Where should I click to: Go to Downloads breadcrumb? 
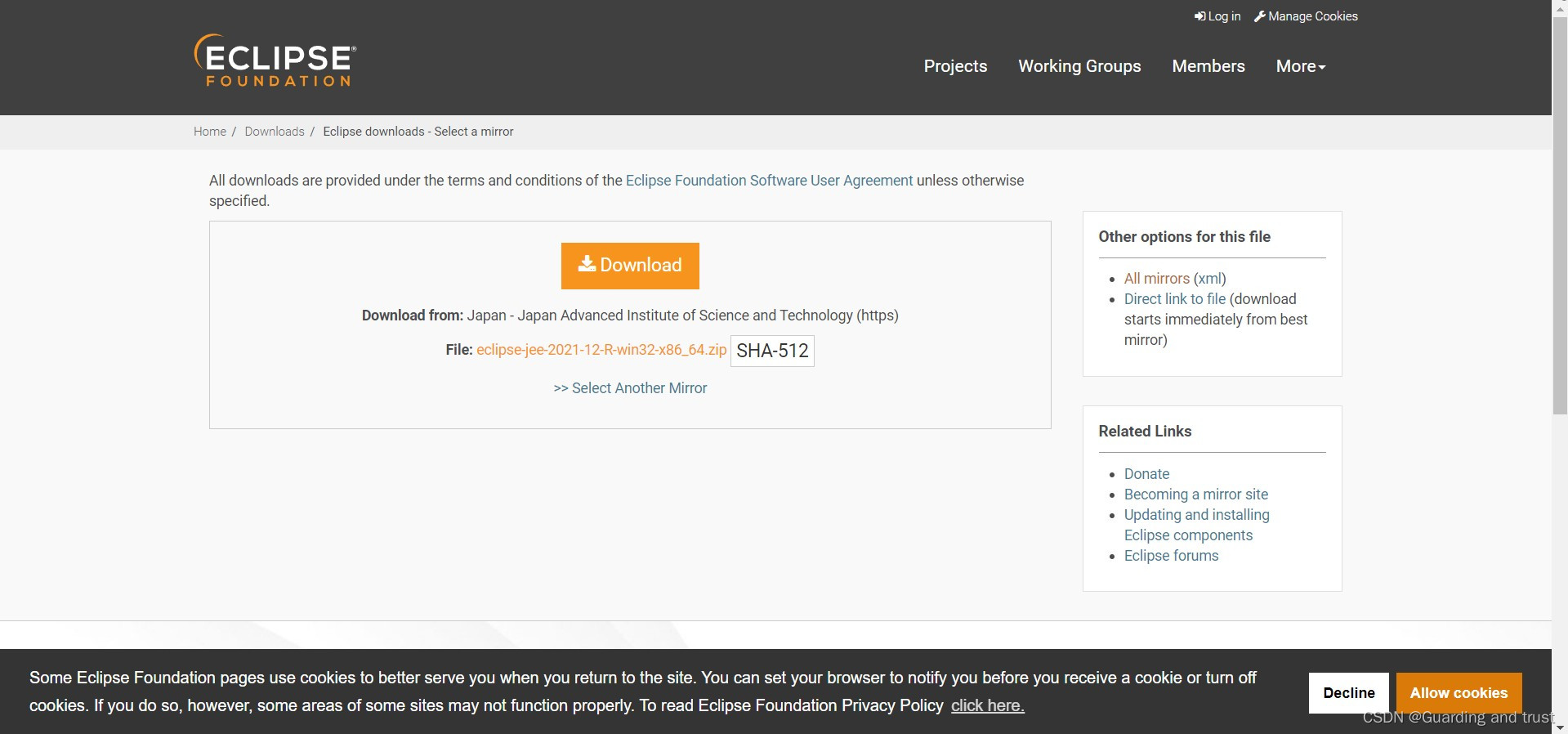[x=275, y=132]
